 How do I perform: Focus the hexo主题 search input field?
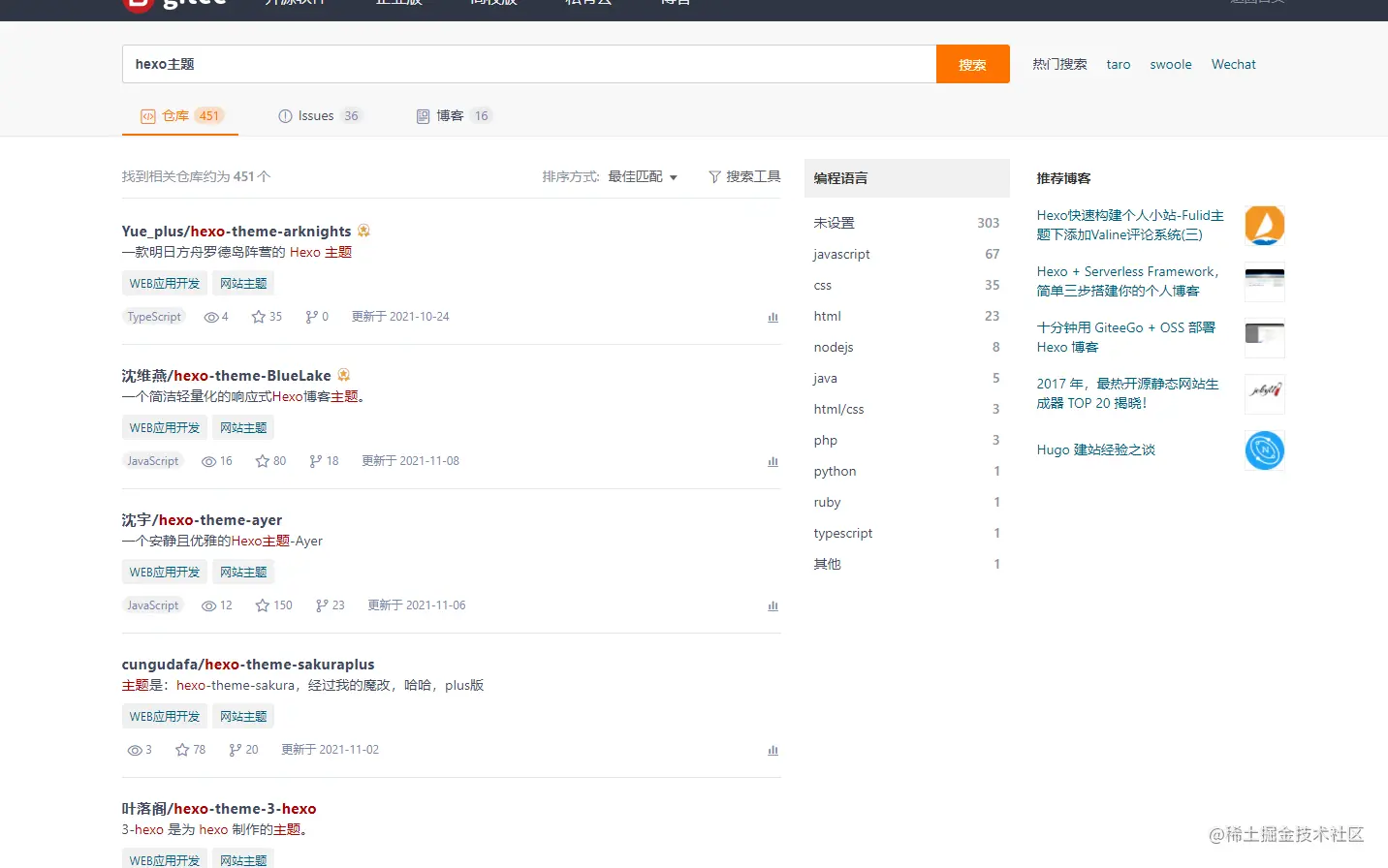pyautogui.click(x=529, y=64)
